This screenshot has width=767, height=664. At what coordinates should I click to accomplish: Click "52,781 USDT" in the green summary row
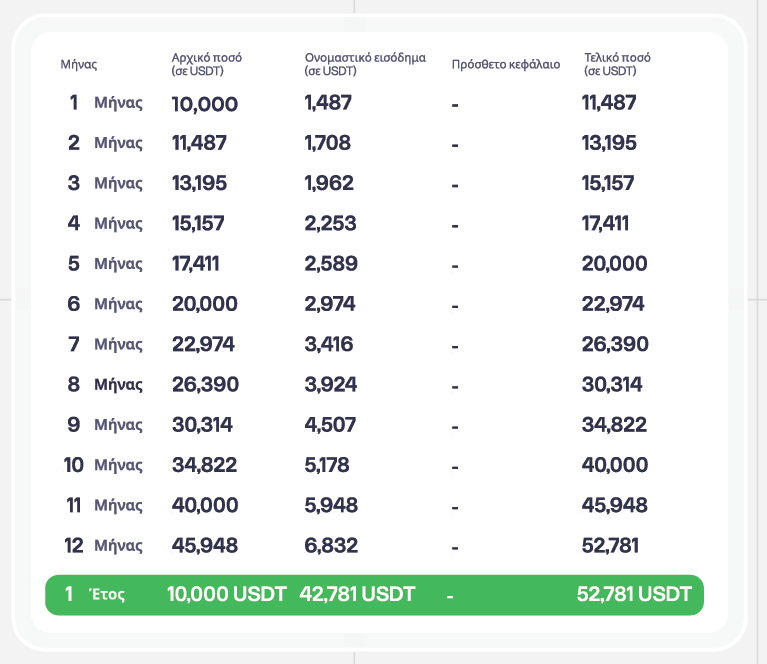click(634, 594)
